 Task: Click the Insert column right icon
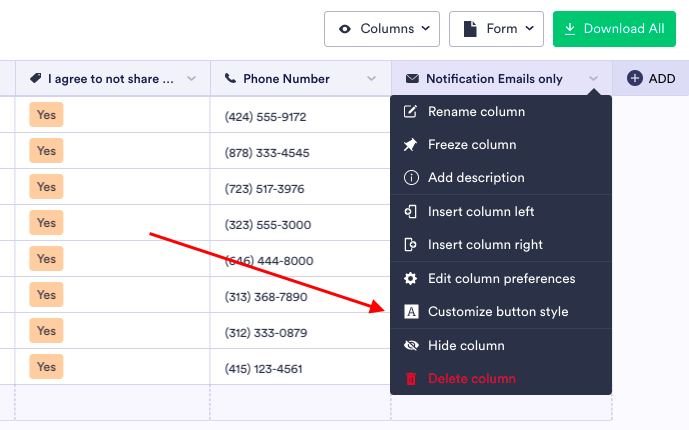tap(410, 245)
